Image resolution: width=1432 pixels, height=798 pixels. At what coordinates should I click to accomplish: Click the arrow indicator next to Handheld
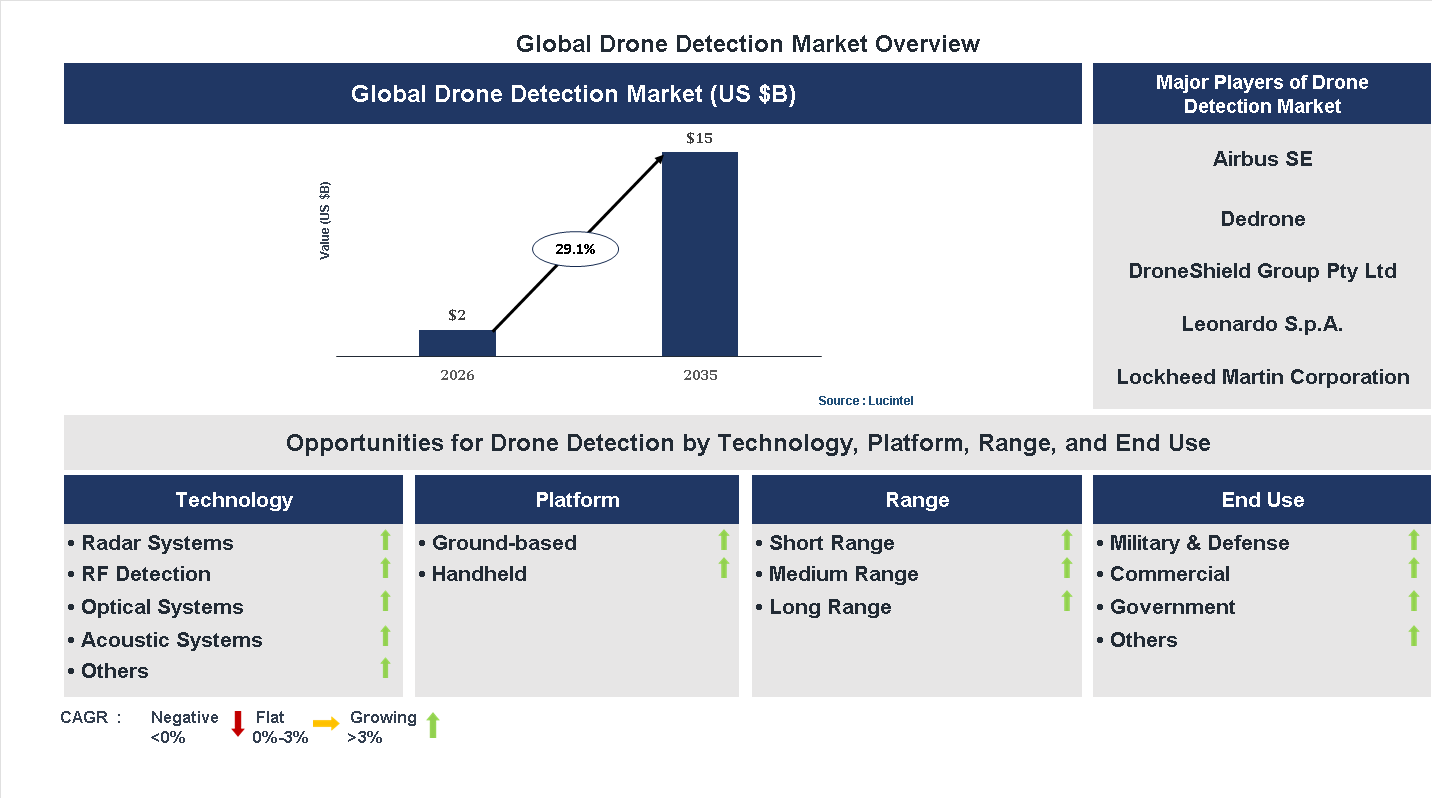724,568
